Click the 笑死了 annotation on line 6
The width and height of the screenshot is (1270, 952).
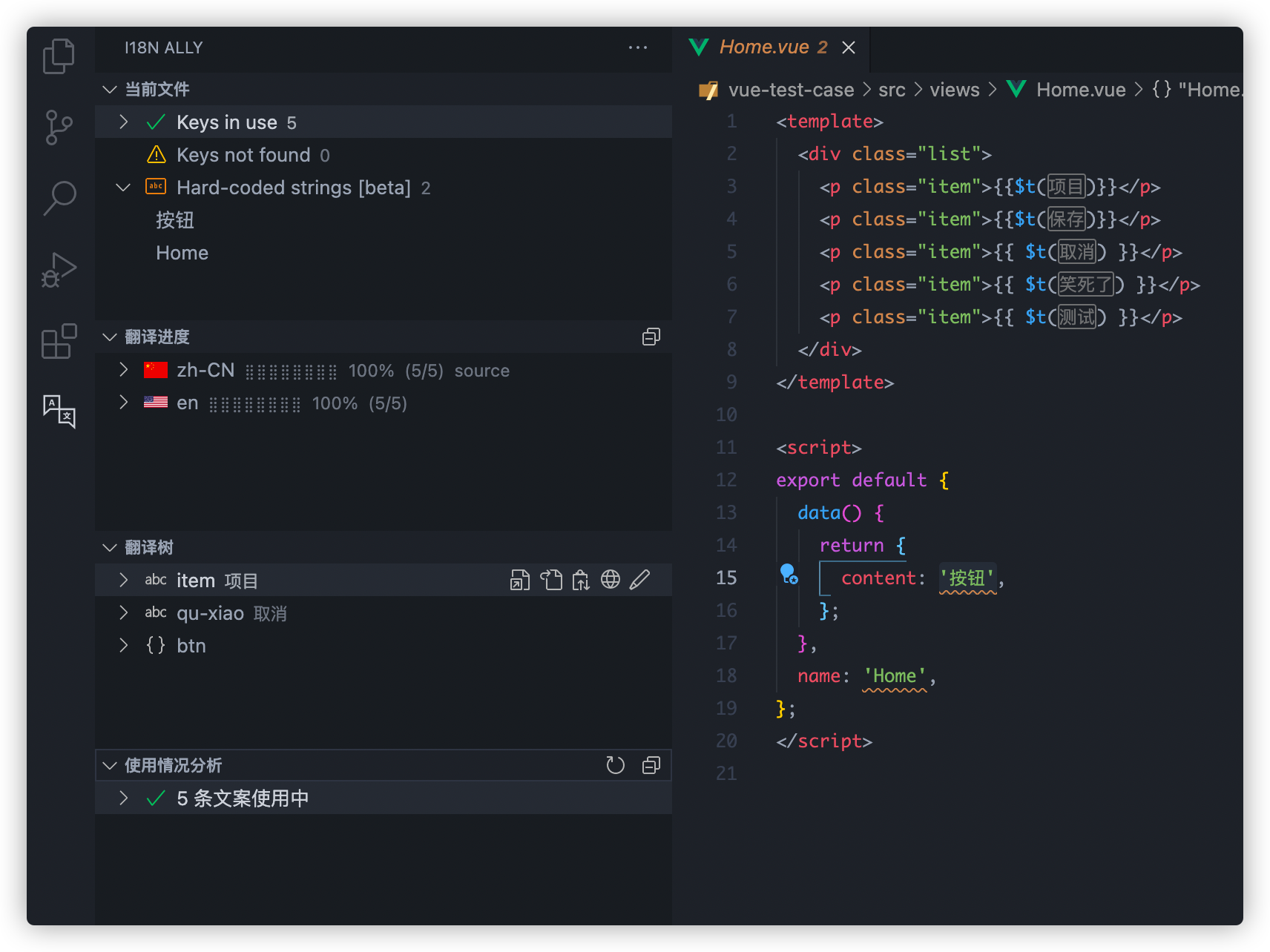(x=1085, y=284)
